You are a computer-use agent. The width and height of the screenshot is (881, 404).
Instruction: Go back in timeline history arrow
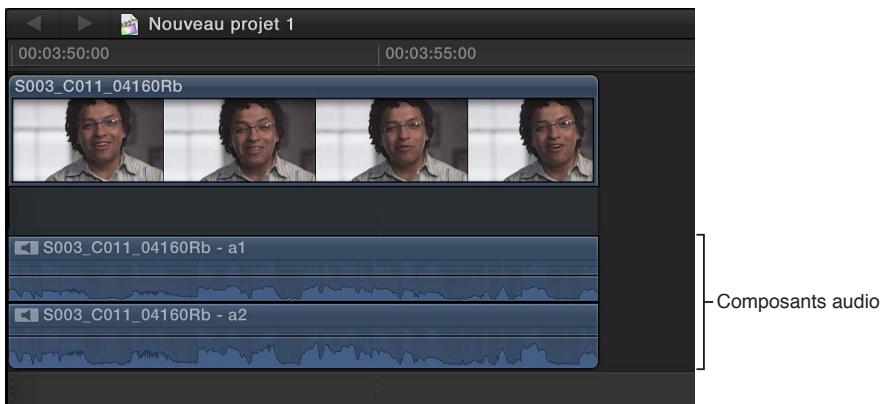point(34,24)
